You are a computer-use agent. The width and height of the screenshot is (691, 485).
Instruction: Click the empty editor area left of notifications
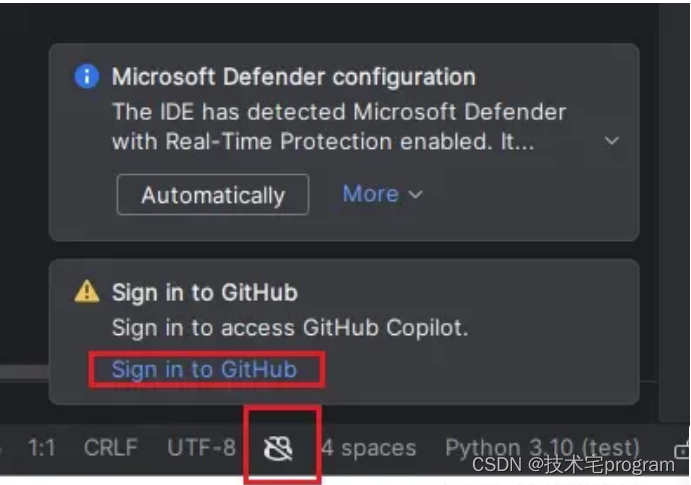click(24, 185)
